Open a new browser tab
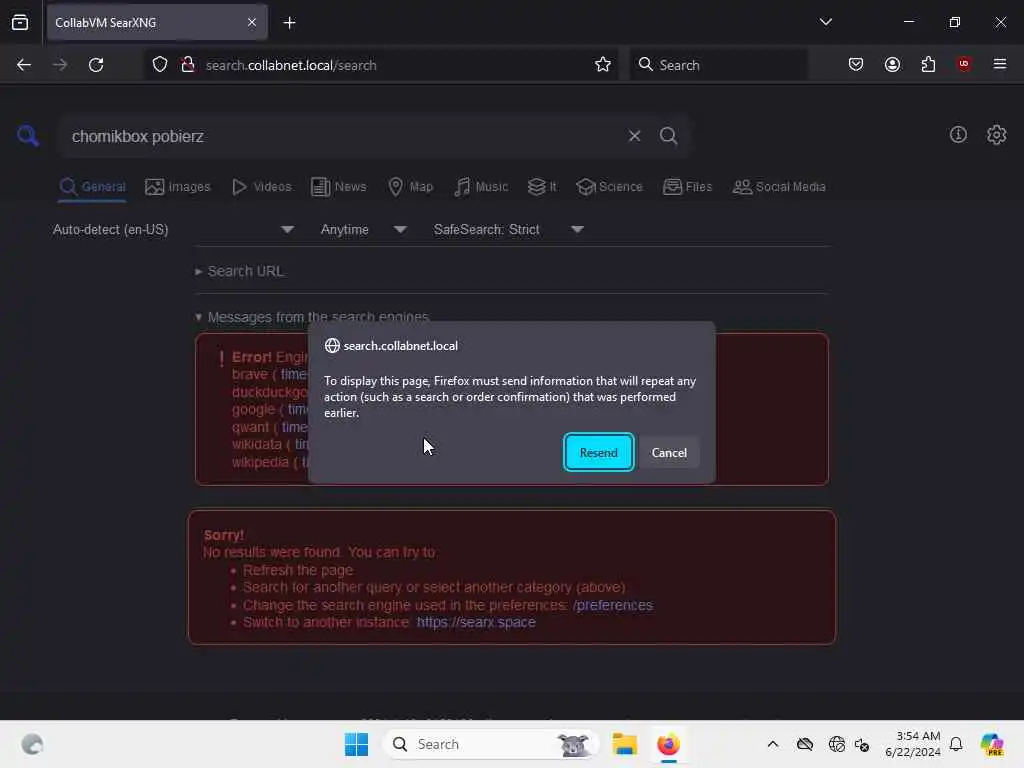The image size is (1024, 768). [x=289, y=23]
